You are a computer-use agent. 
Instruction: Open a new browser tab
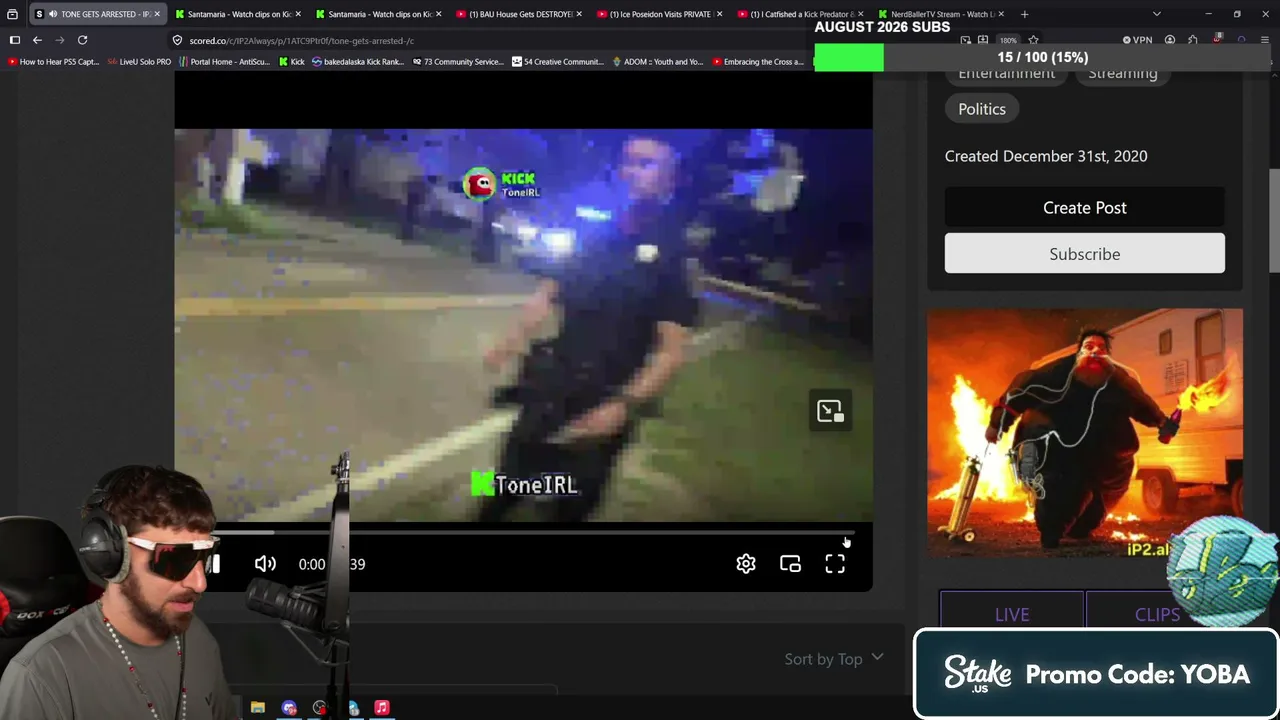tap(1024, 14)
